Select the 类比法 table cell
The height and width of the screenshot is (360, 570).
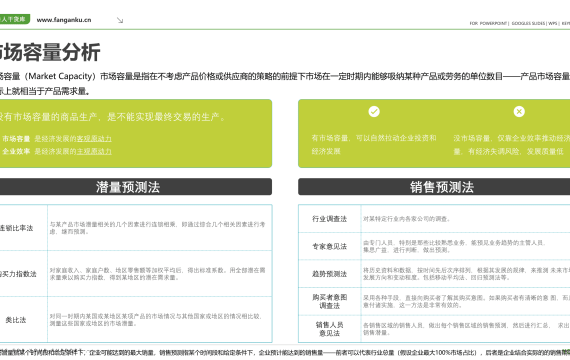[24, 320]
